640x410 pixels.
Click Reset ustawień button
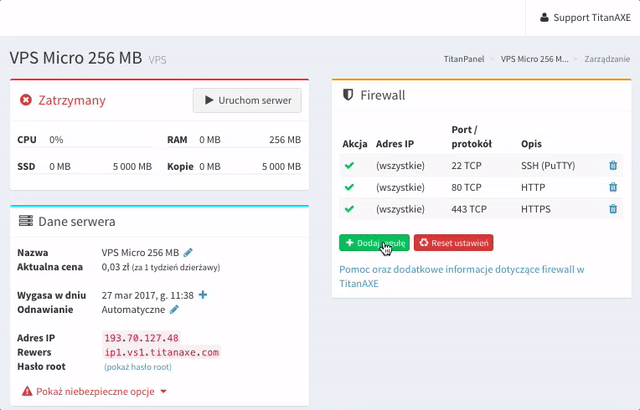click(453, 243)
